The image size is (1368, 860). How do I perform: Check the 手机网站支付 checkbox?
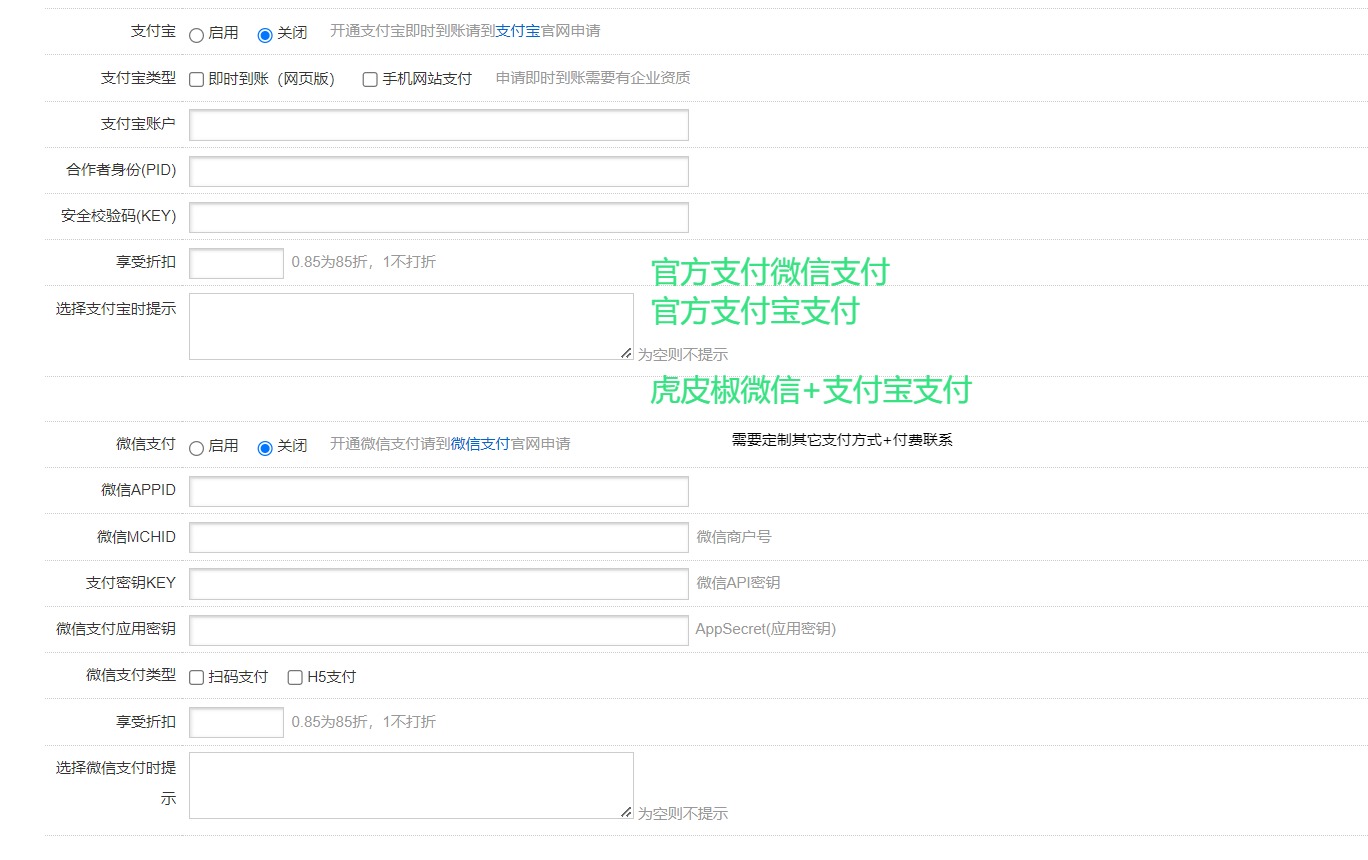pos(370,79)
